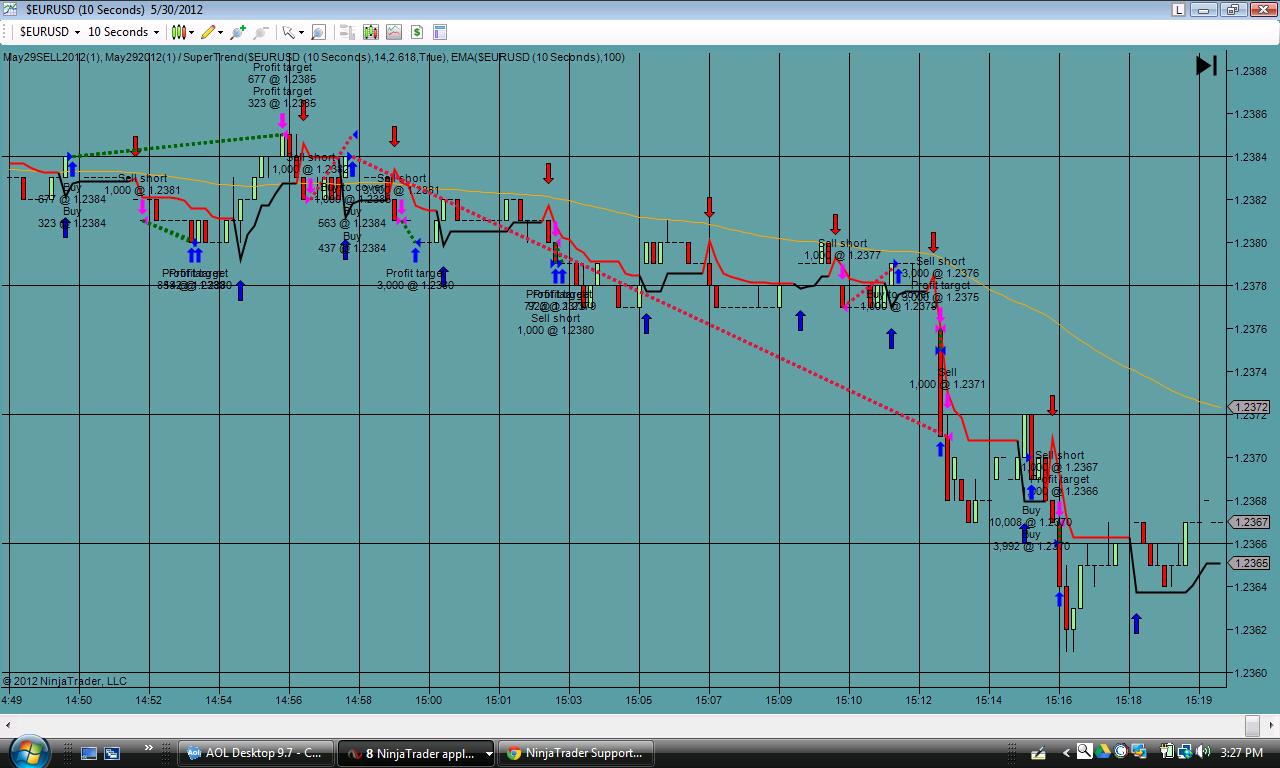Click the 1.2372 price marker on the axis
The height and width of the screenshot is (768, 1280).
coord(1251,408)
